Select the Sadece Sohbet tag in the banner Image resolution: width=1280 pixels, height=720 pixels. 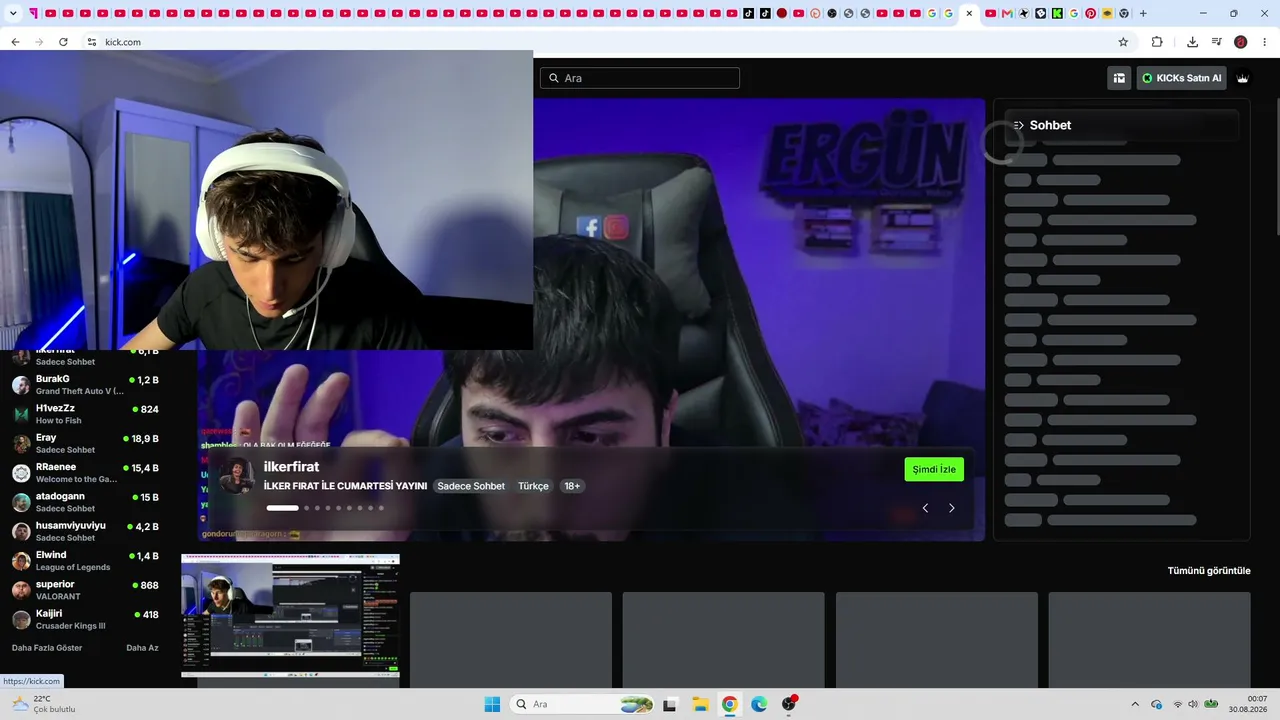point(471,486)
